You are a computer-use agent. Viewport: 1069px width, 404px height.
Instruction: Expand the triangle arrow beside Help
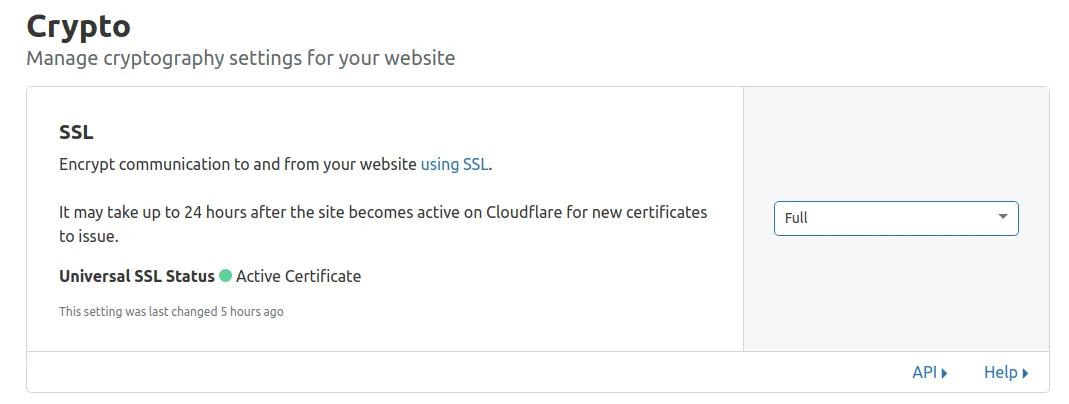[1025, 373]
